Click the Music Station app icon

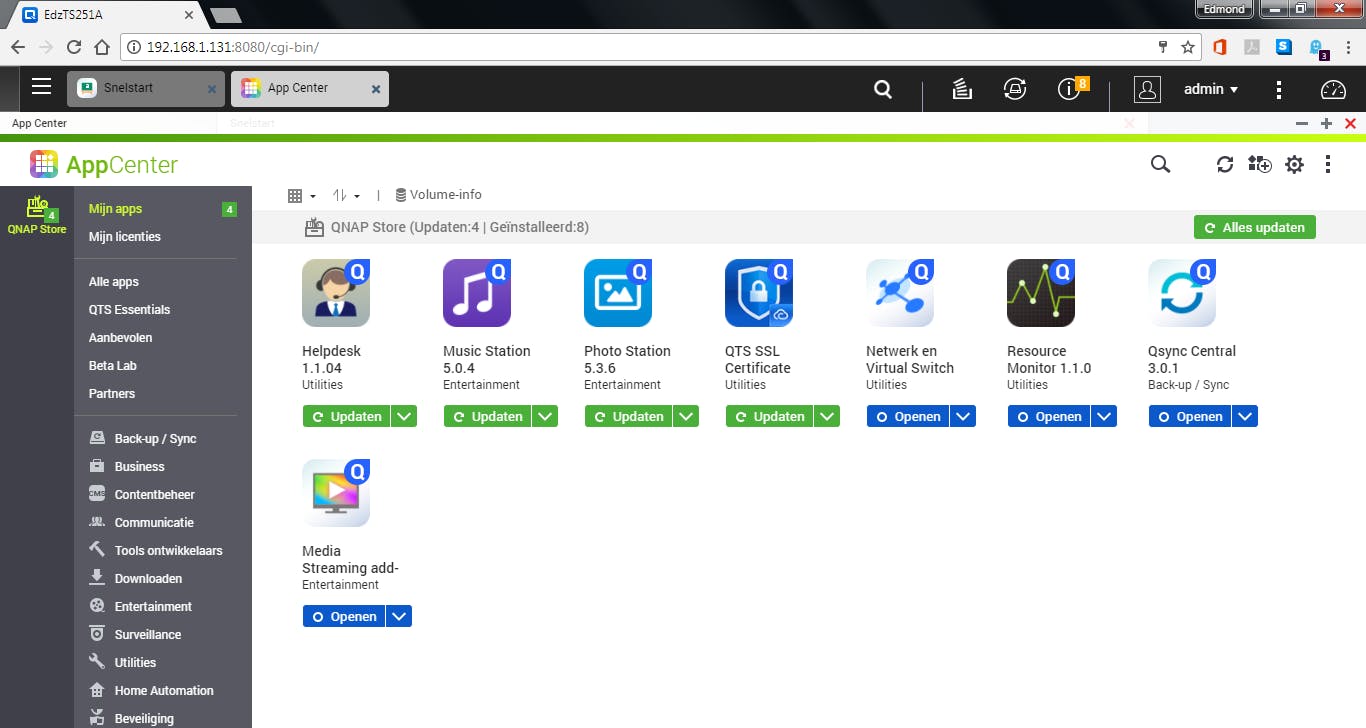(x=477, y=293)
